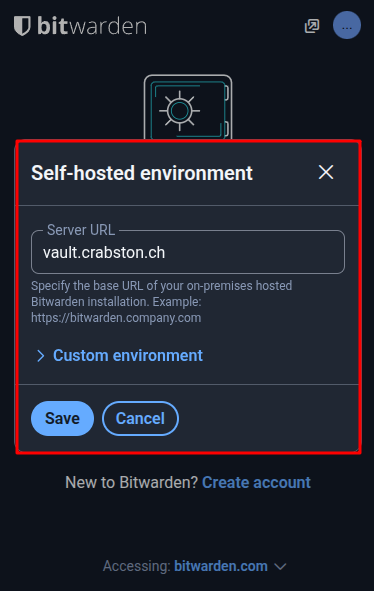The height and width of the screenshot is (591, 374).
Task: Click the safe dial in the illustration
Action: (179, 110)
